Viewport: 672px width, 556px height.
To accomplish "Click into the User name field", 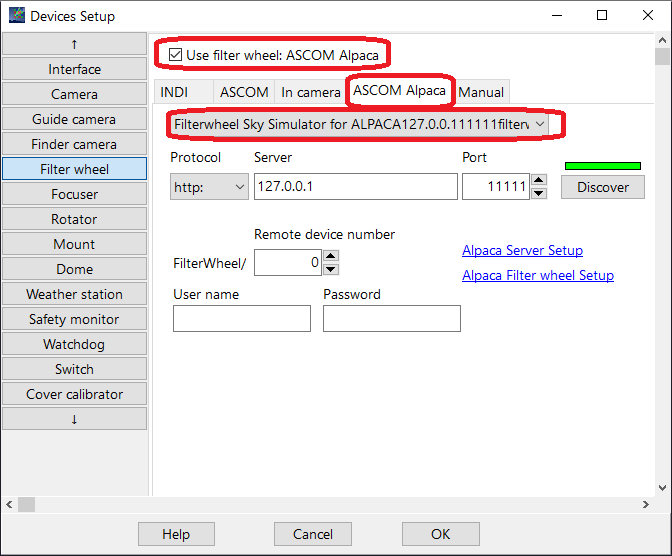I will pyautogui.click(x=242, y=318).
